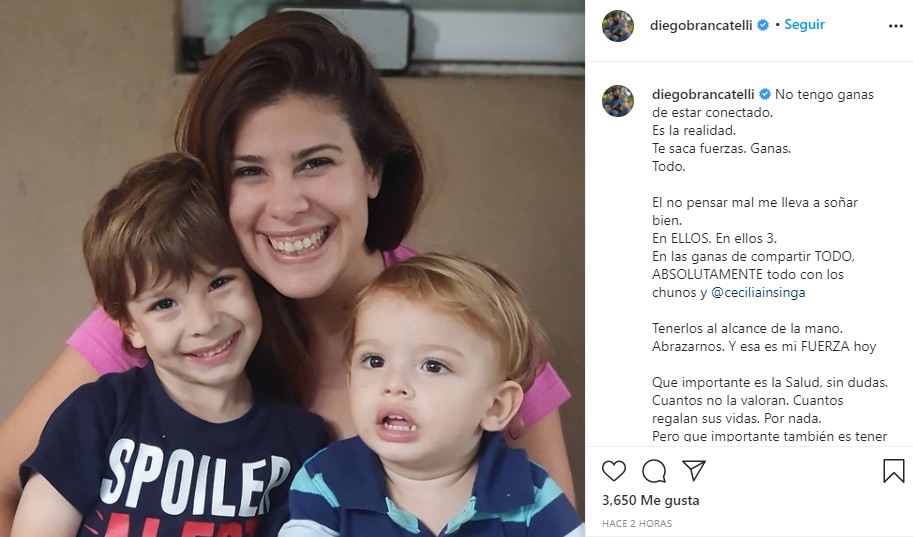Viewport: 913px width, 537px height.
Task: Save the post with the bookmark icon
Action: [893, 471]
